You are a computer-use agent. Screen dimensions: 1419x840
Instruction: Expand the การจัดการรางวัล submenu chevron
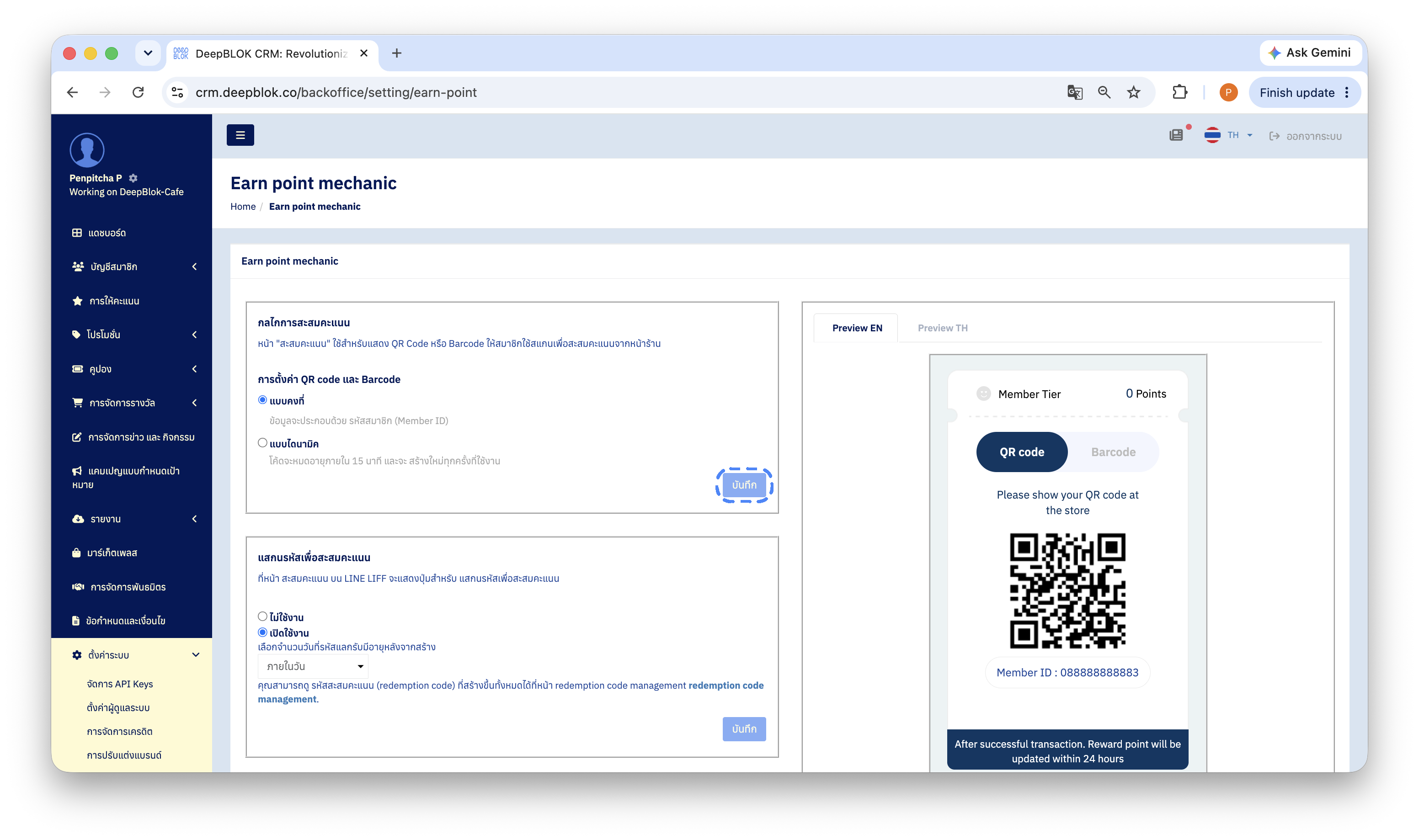[x=195, y=403]
